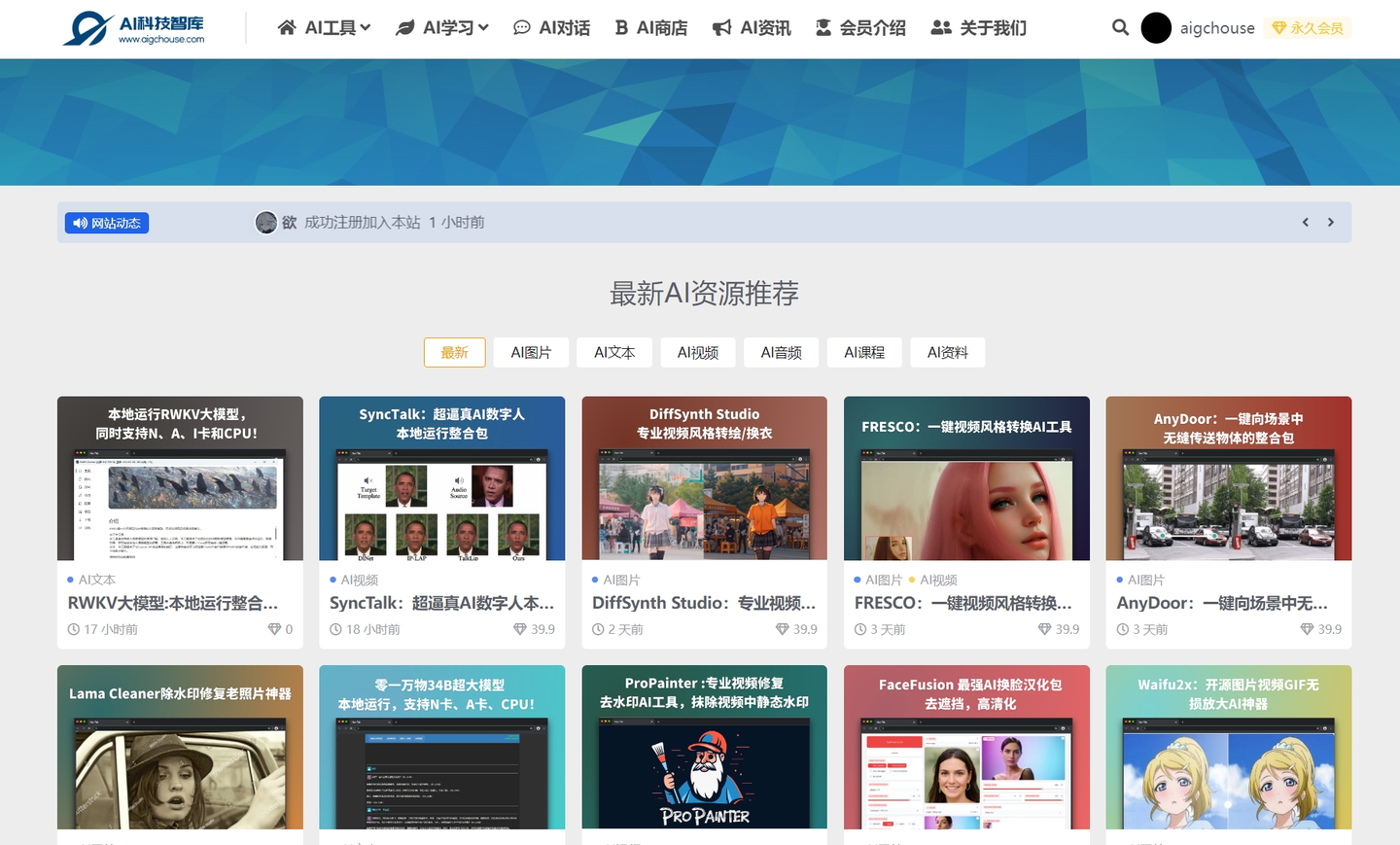The height and width of the screenshot is (845, 1400).
Task: Open the AI对话 menu item
Action: 551,28
